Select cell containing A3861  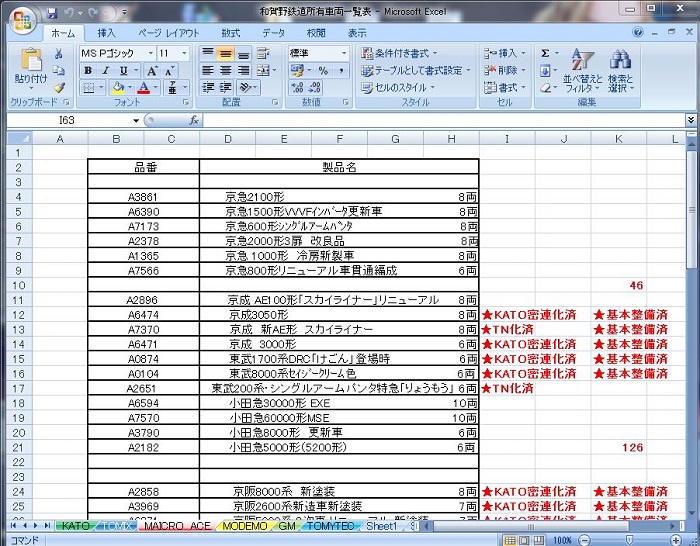[x=143, y=197]
